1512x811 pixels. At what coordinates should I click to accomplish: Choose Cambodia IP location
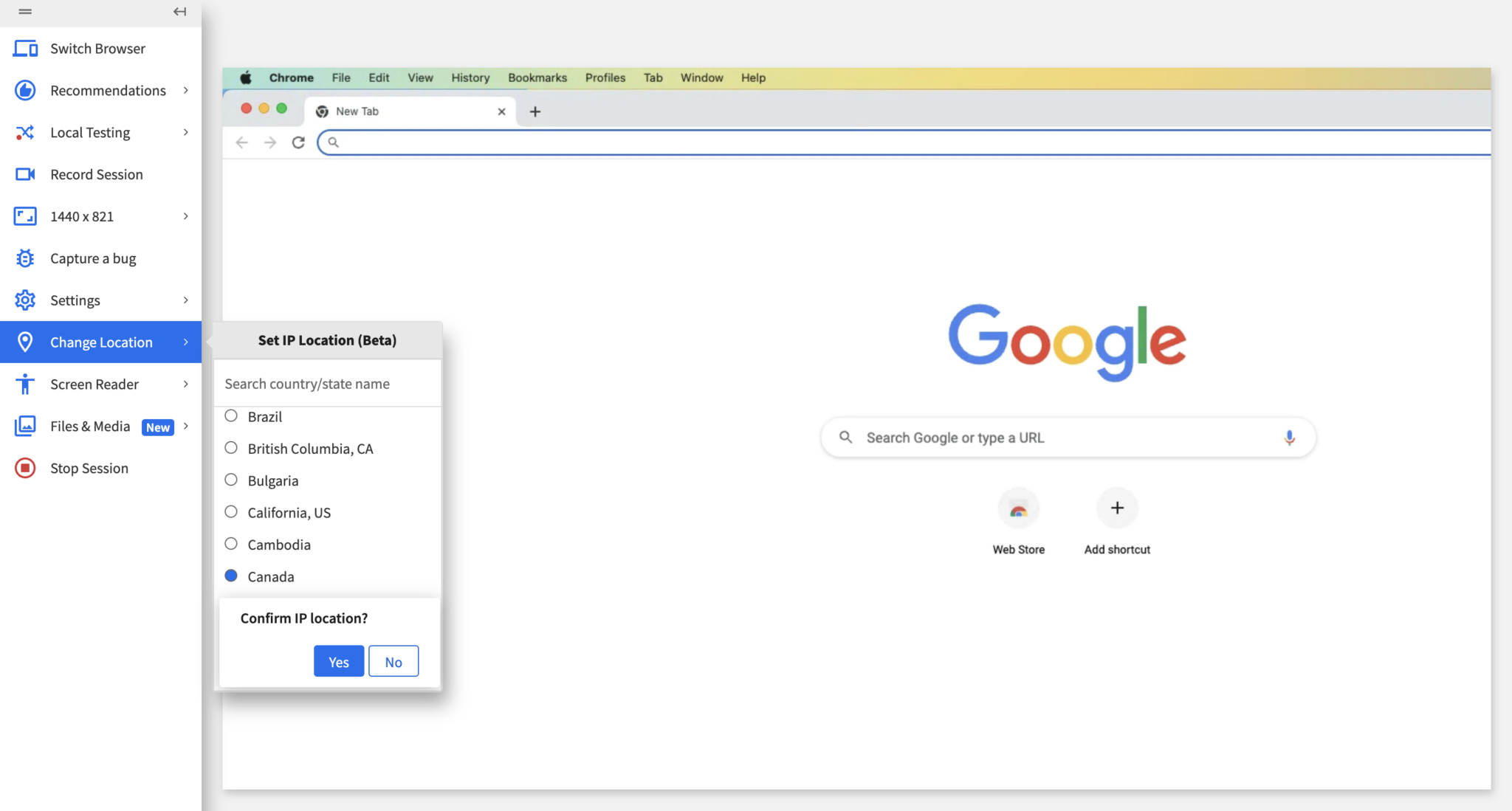click(231, 543)
